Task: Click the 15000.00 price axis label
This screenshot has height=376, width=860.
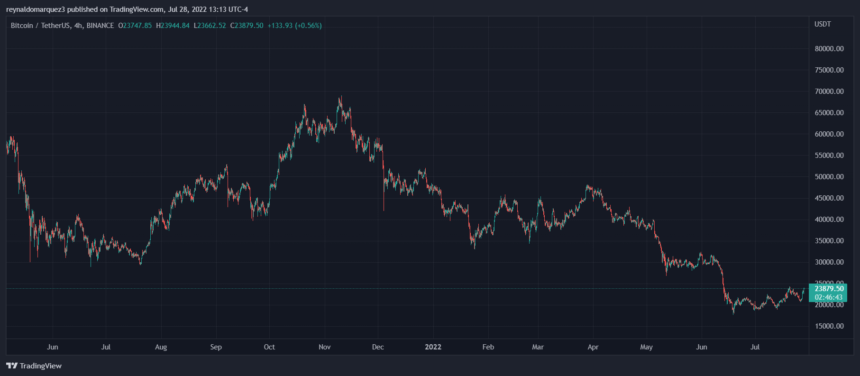Action: [829, 326]
